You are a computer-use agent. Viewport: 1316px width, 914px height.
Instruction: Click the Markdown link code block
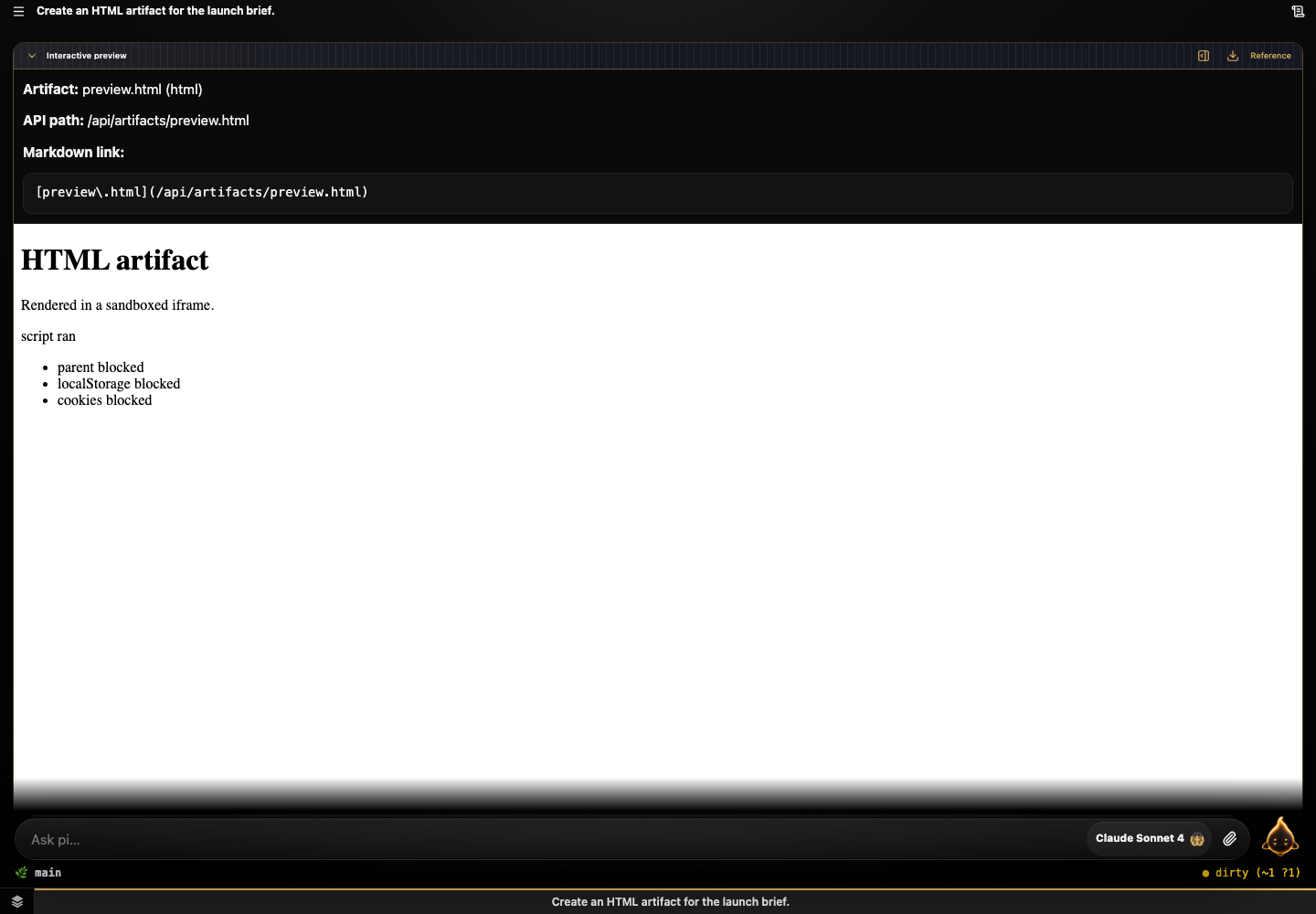pos(658,193)
